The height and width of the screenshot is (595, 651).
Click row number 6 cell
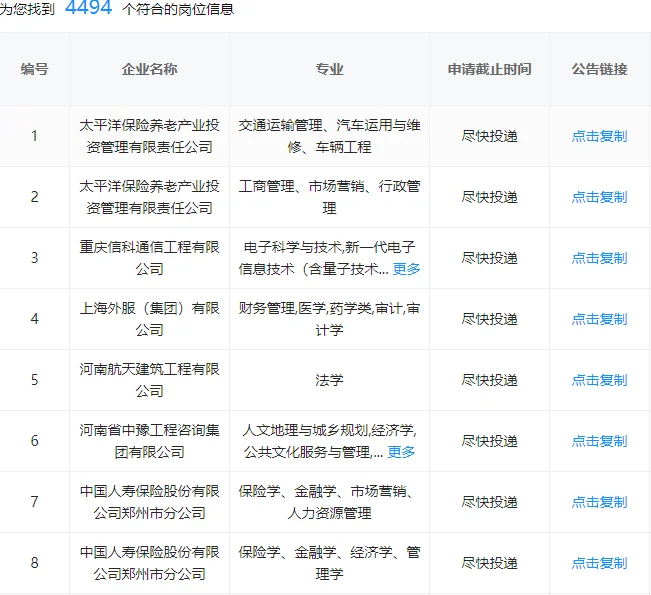coord(34,441)
